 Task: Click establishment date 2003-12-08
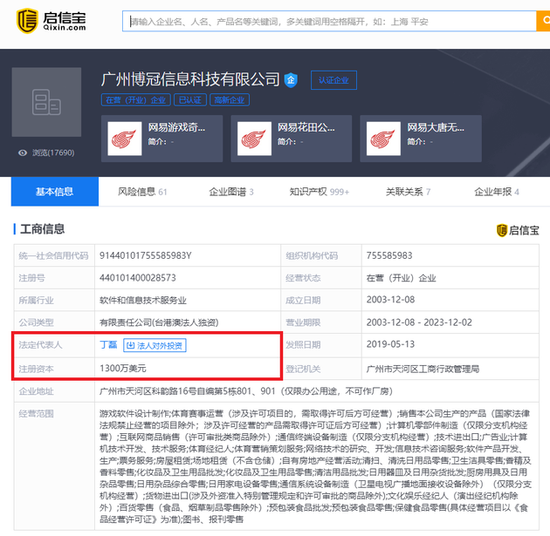(x=390, y=300)
